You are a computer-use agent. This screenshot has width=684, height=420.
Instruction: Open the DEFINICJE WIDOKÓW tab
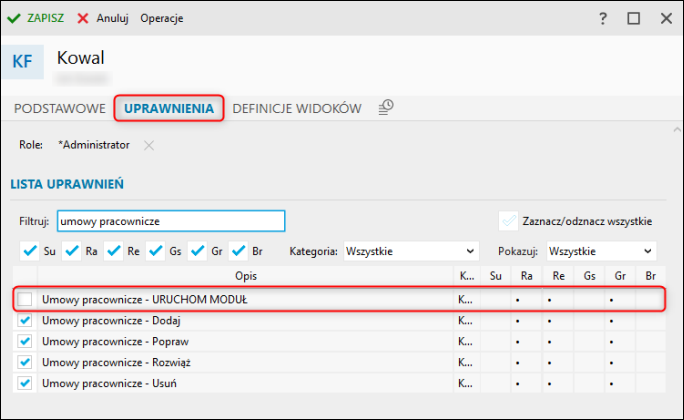(297, 108)
